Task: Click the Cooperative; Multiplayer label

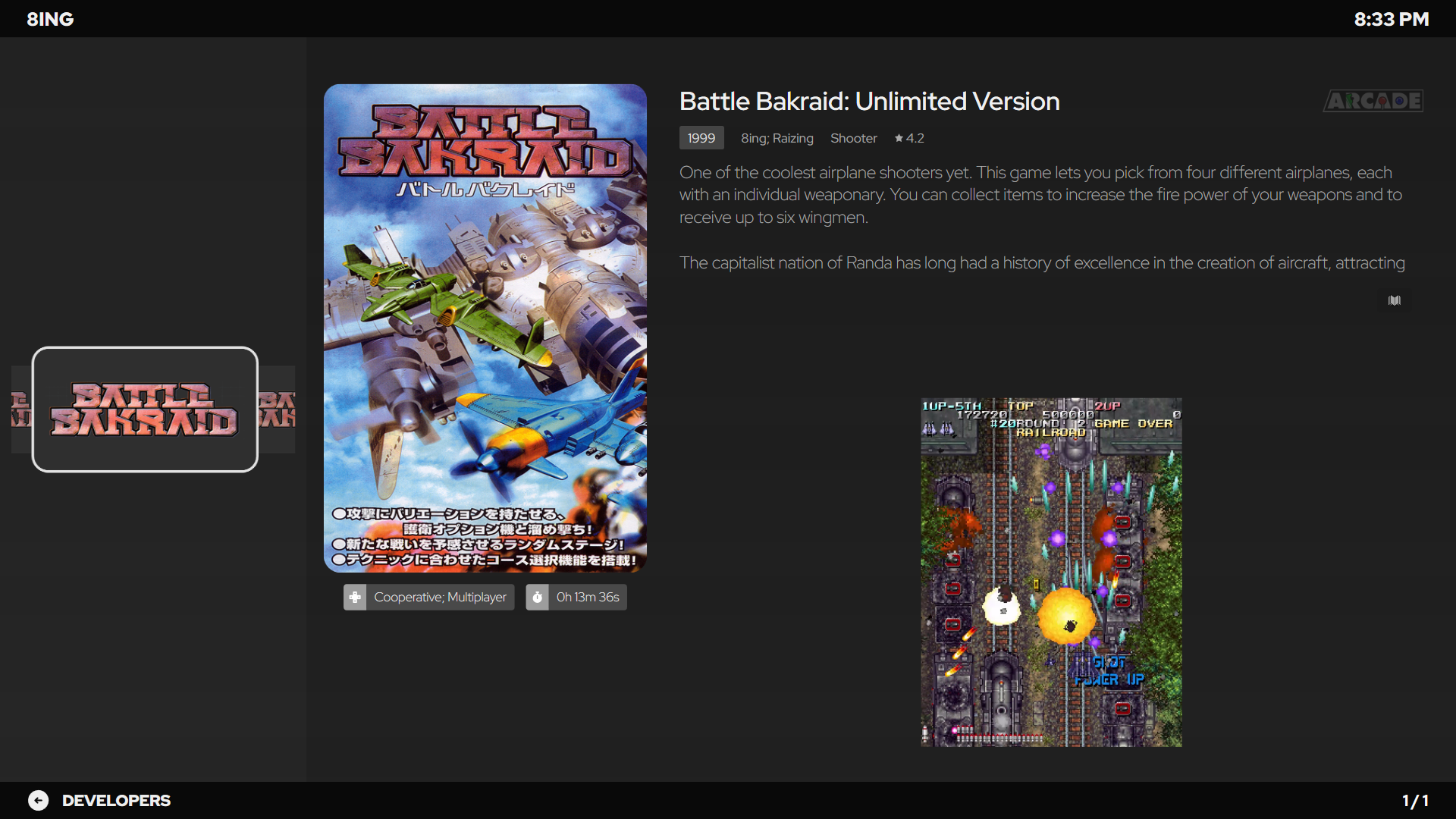Action: 440,597
